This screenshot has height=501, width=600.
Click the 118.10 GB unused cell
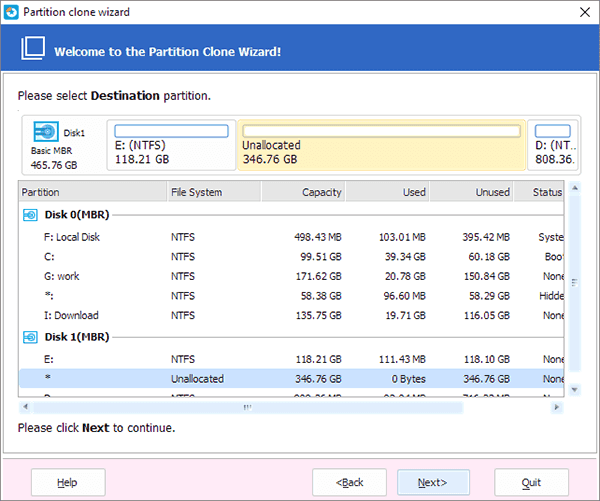(x=487, y=359)
